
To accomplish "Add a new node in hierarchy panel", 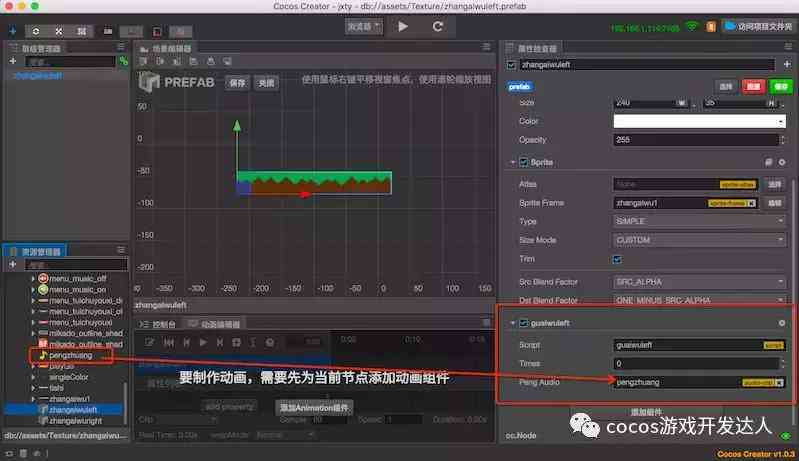I will [13, 61].
